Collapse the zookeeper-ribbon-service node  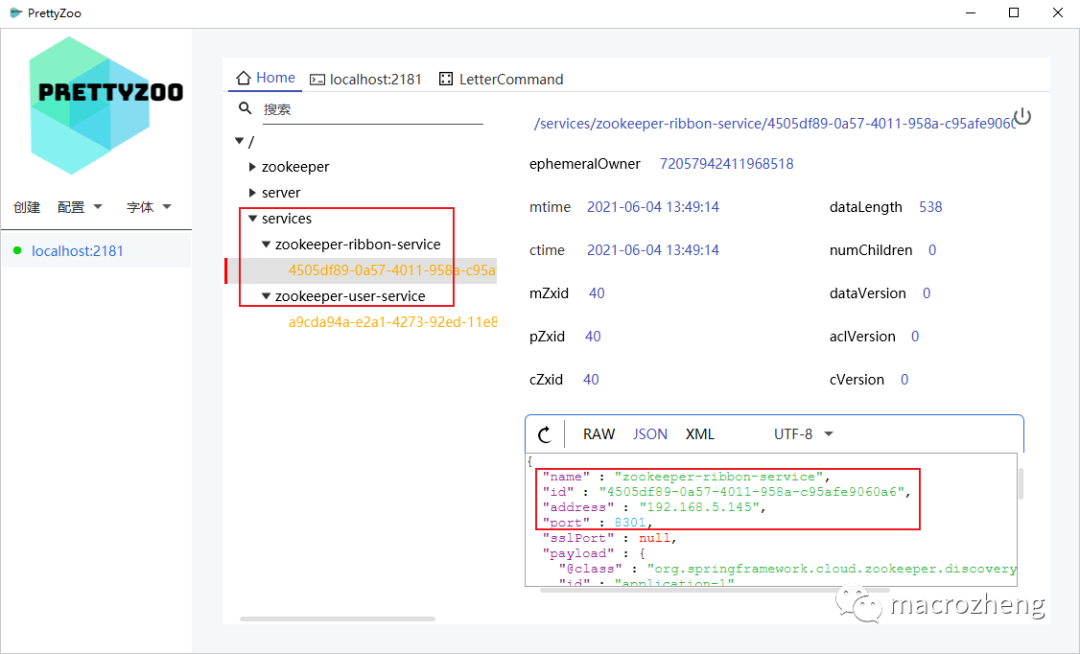pyautogui.click(x=266, y=244)
